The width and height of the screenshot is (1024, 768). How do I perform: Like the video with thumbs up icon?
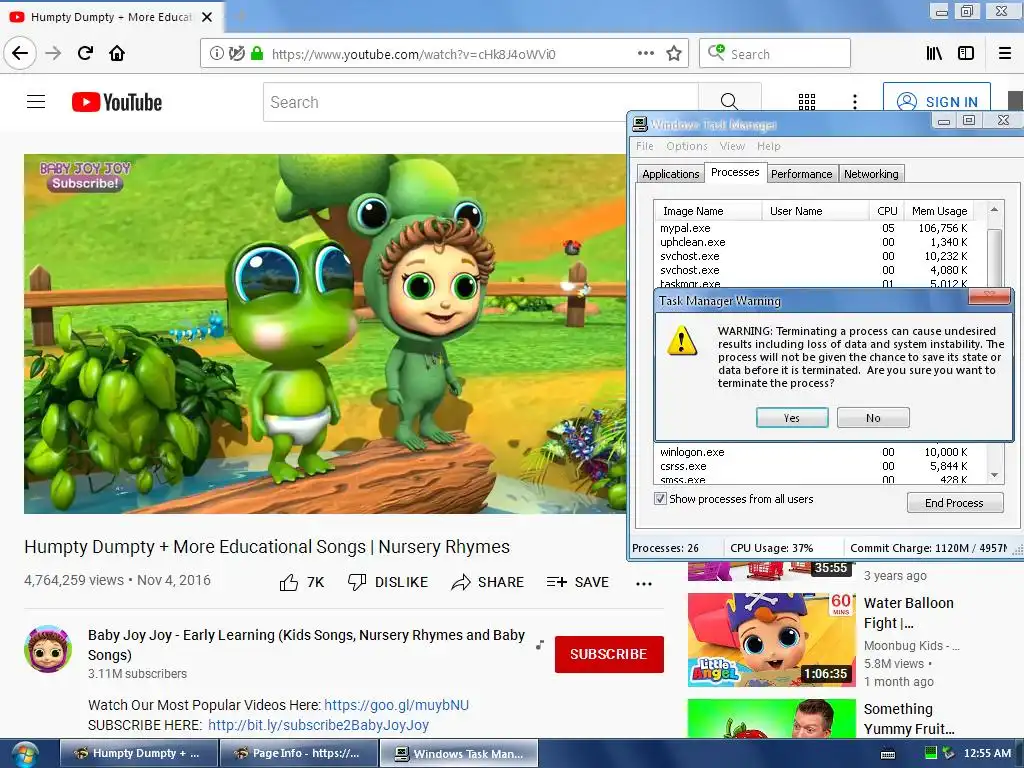(x=289, y=583)
